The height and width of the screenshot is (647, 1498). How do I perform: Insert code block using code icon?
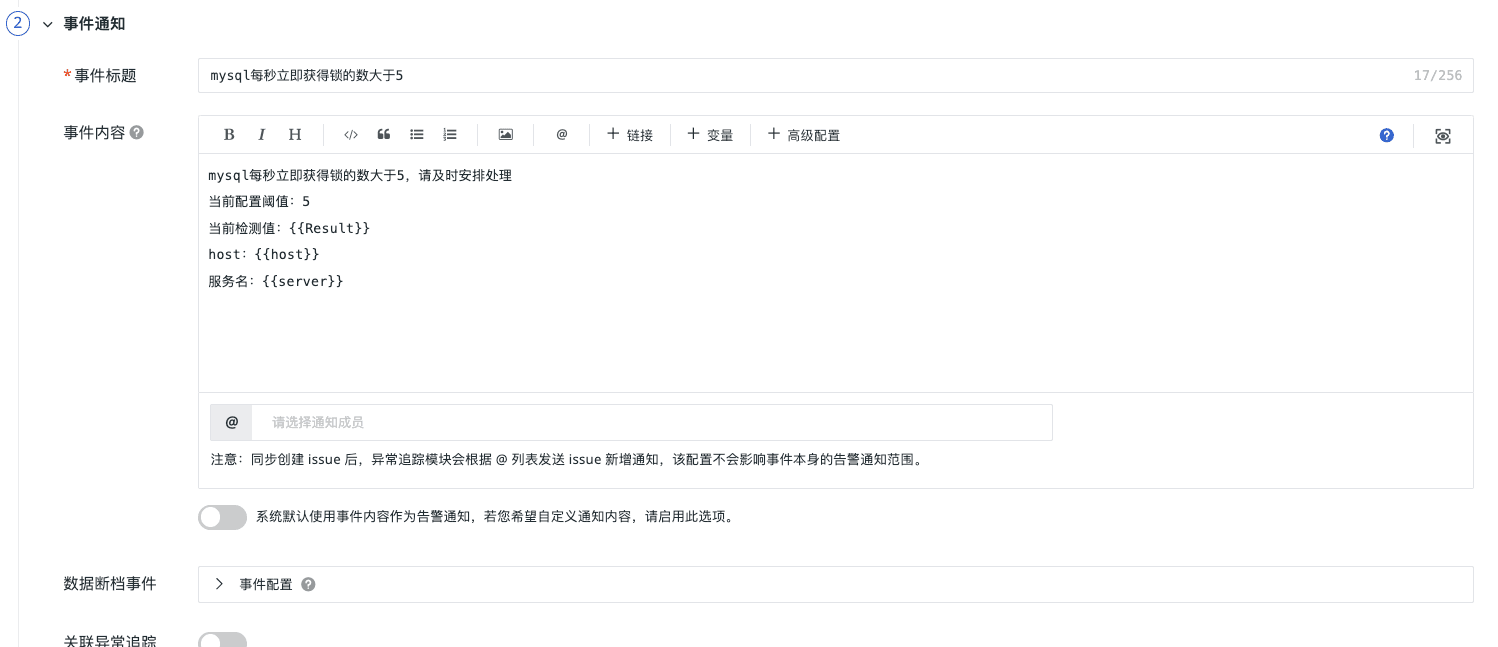point(350,135)
